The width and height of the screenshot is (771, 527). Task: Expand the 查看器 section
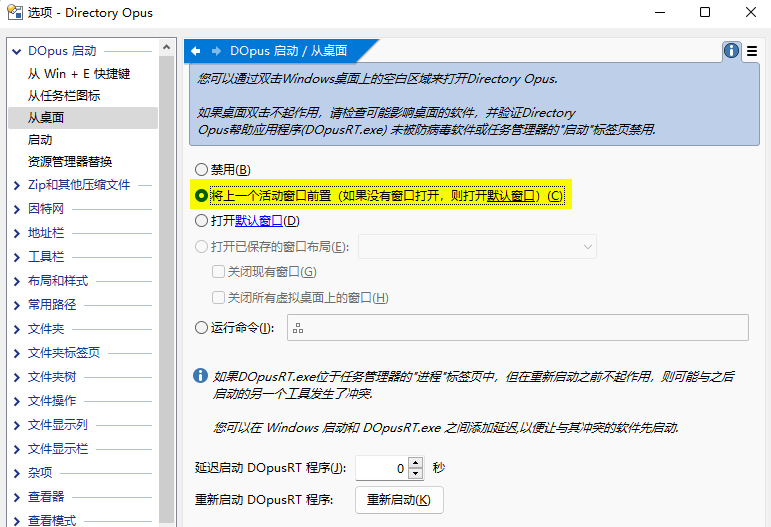[x=17, y=497]
